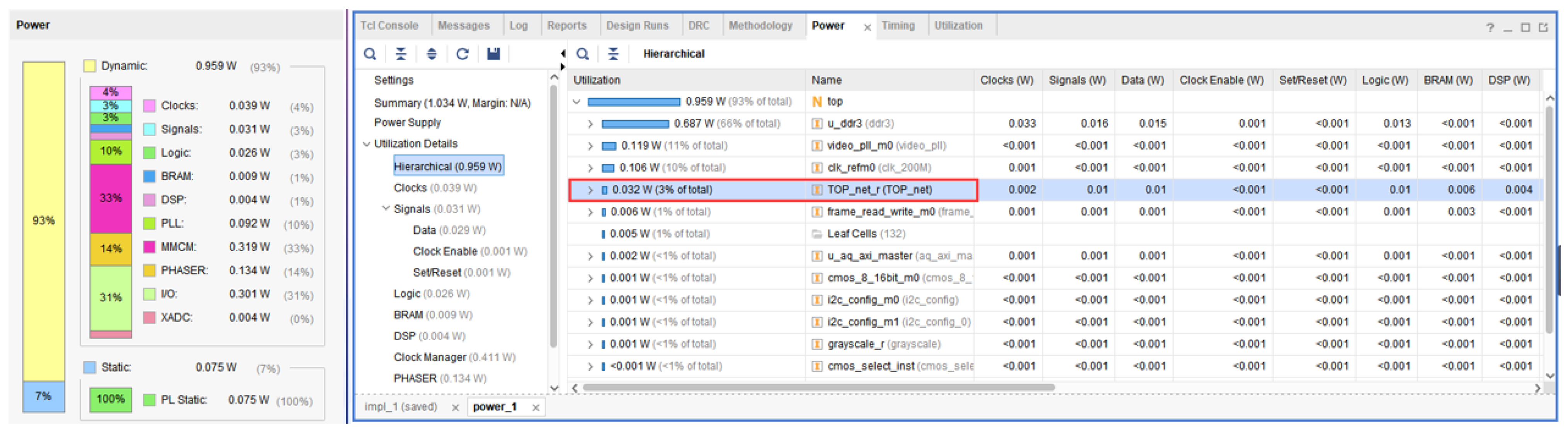Screen dimensions: 1568x431
Task: Open the Tcl Console tab
Action: [x=389, y=26]
